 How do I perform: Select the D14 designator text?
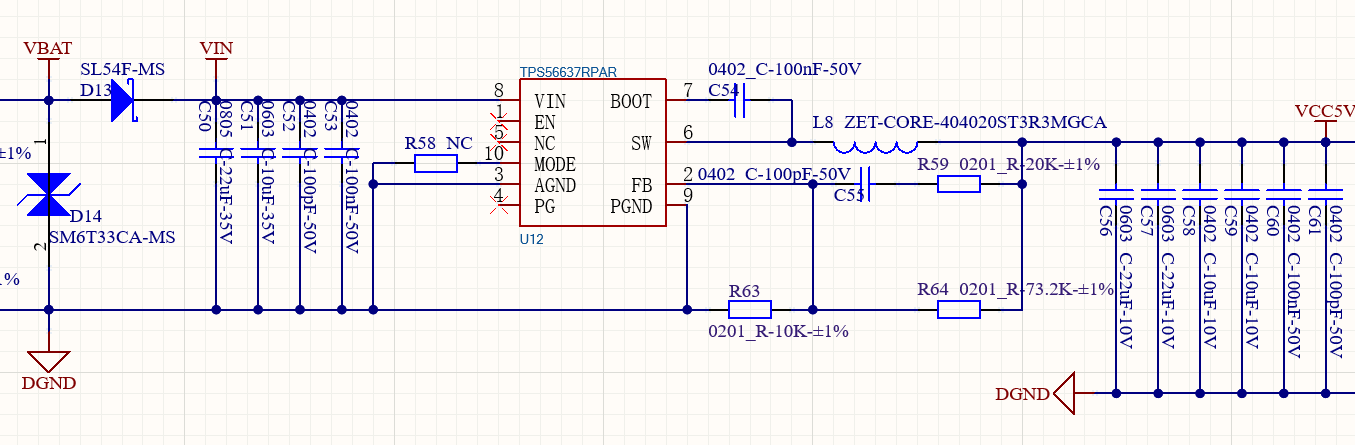(84, 216)
